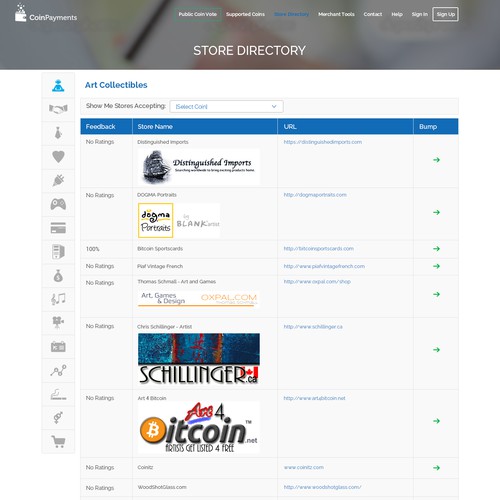Visit art4bitcoin.net URL link

314,398
